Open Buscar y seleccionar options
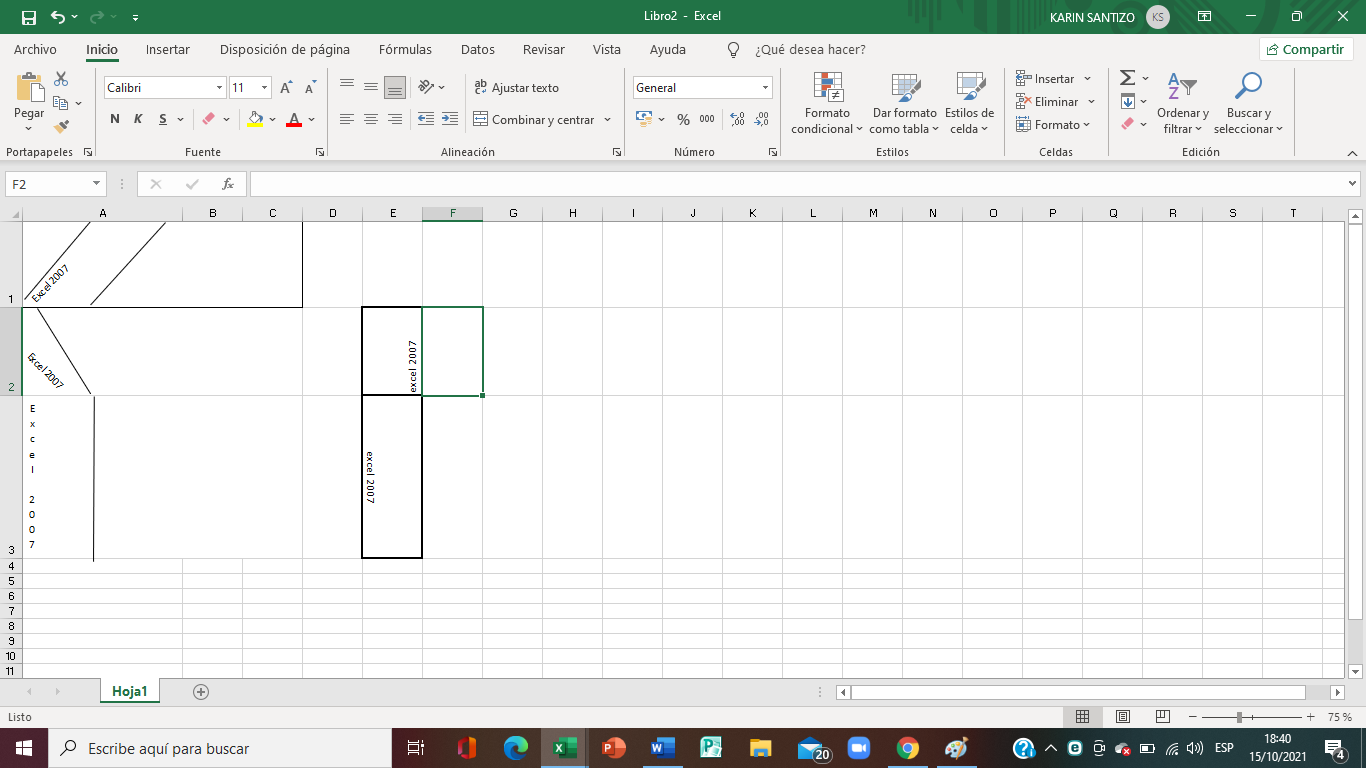Image resolution: width=1366 pixels, height=768 pixels. [x=1248, y=104]
